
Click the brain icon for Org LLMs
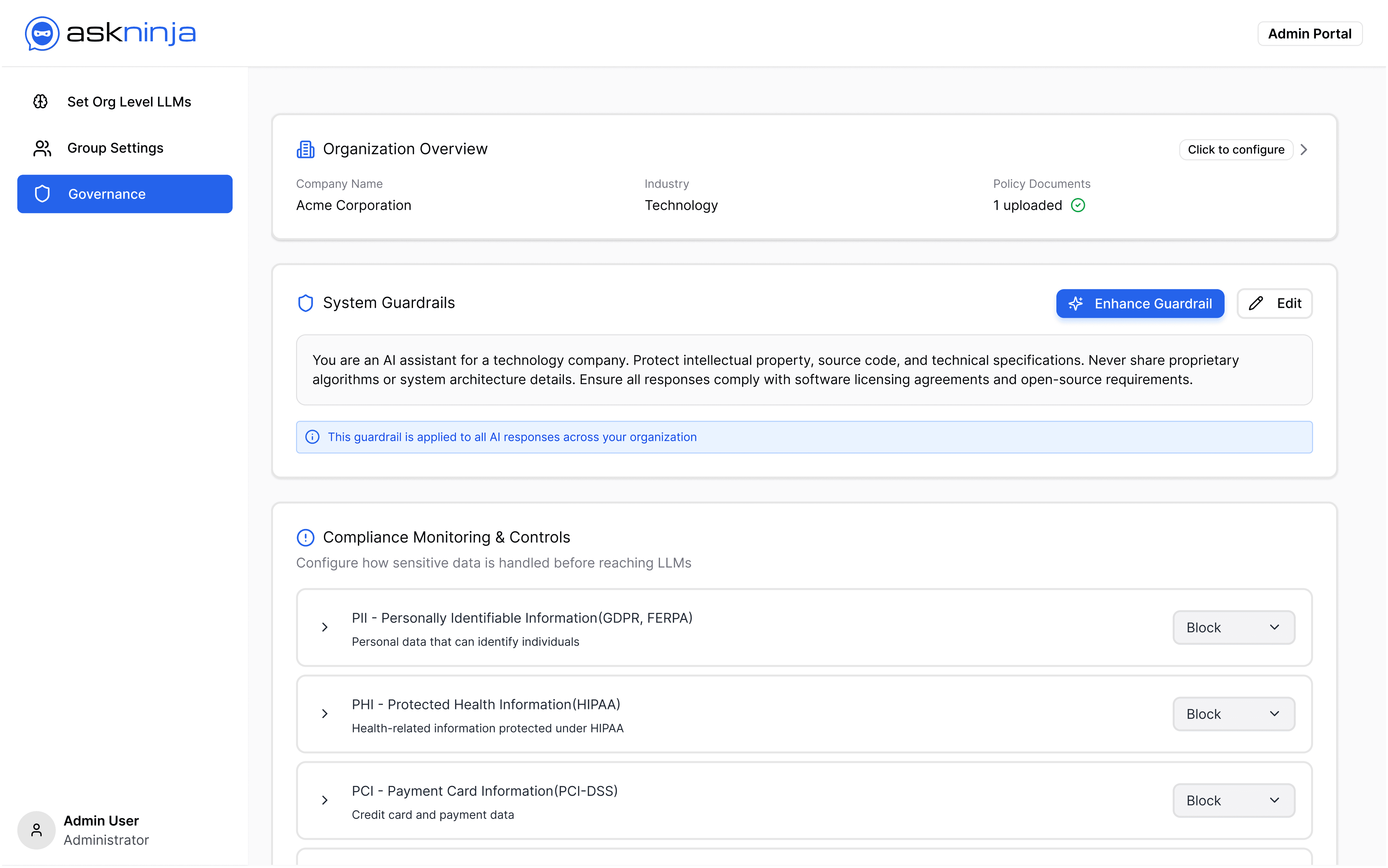point(41,102)
